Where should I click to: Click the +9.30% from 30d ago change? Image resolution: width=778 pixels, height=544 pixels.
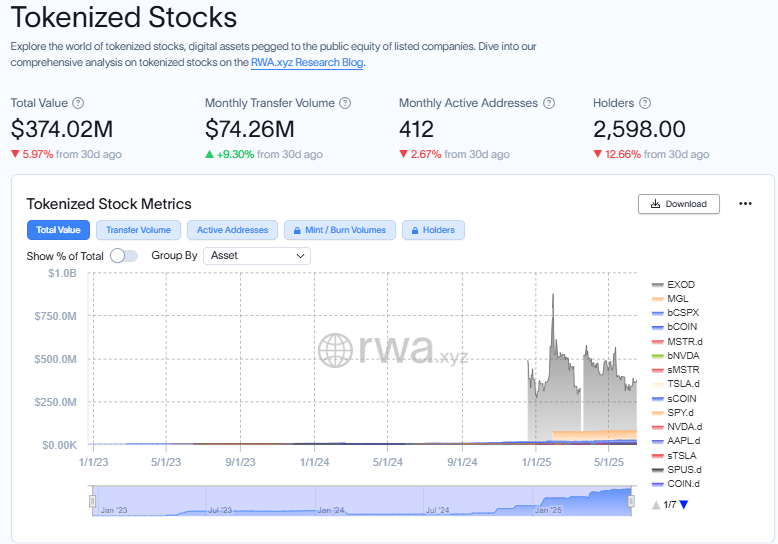click(x=264, y=154)
